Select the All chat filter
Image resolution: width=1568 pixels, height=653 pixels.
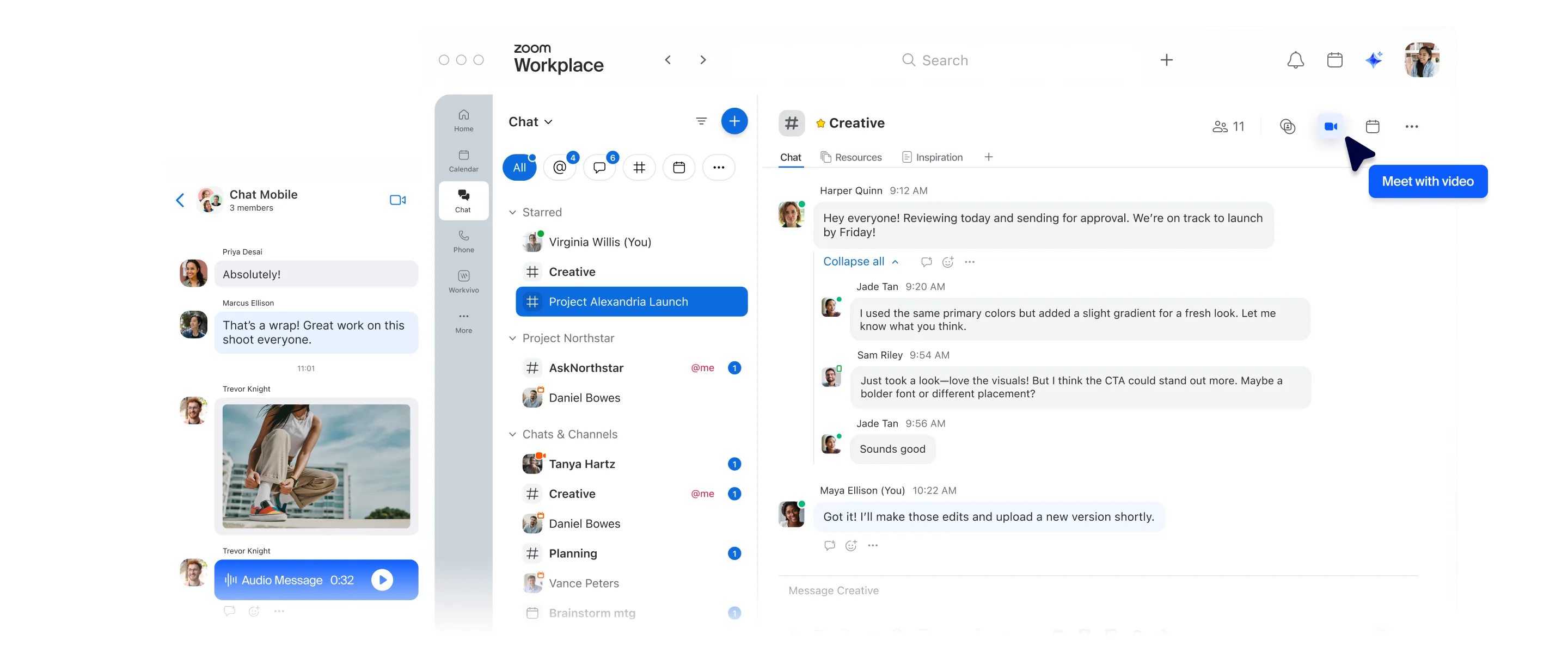tap(519, 168)
